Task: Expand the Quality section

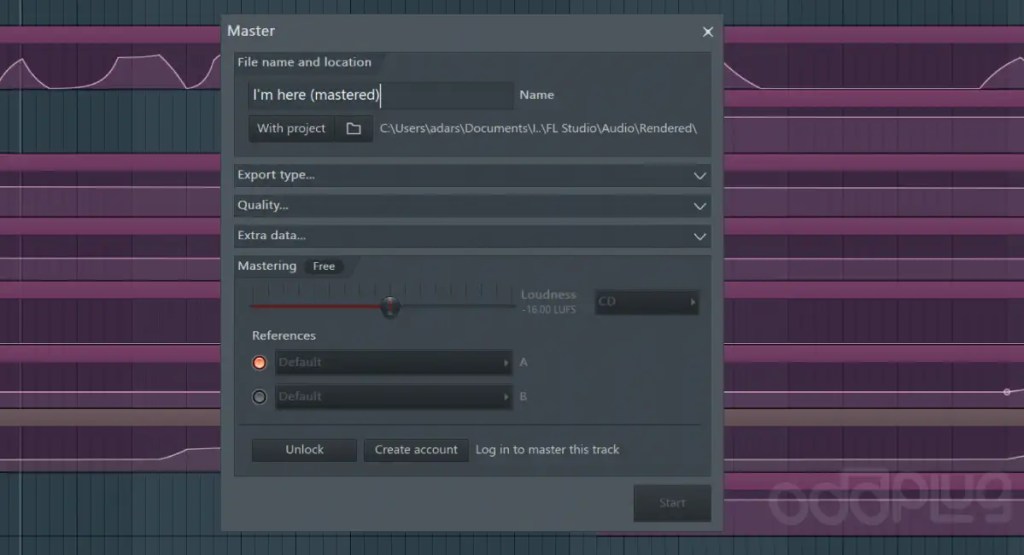Action: click(472, 206)
